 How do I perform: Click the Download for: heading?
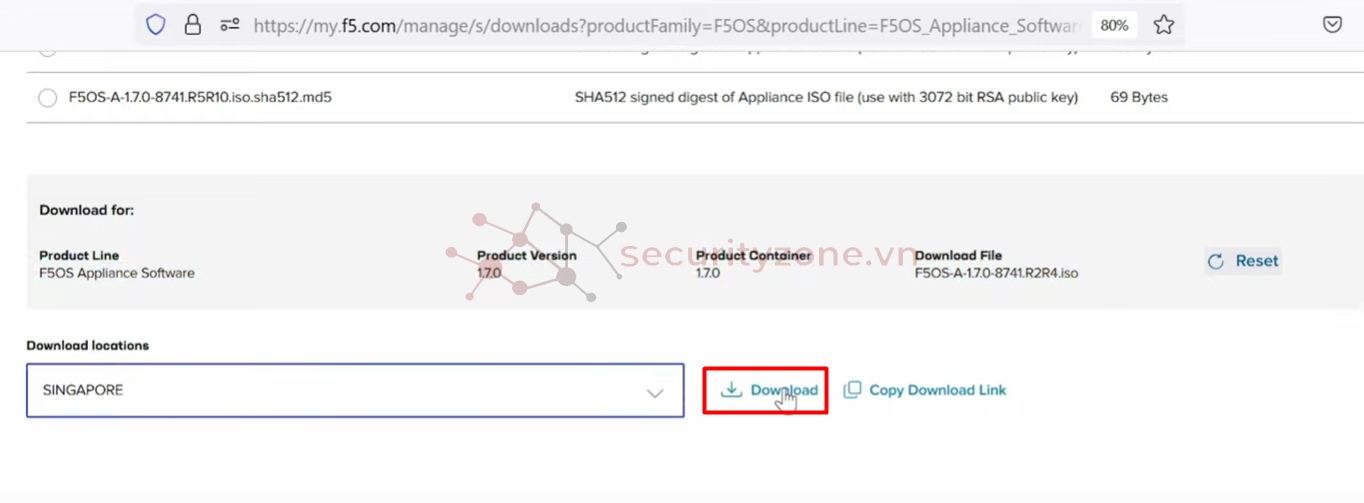click(x=87, y=210)
